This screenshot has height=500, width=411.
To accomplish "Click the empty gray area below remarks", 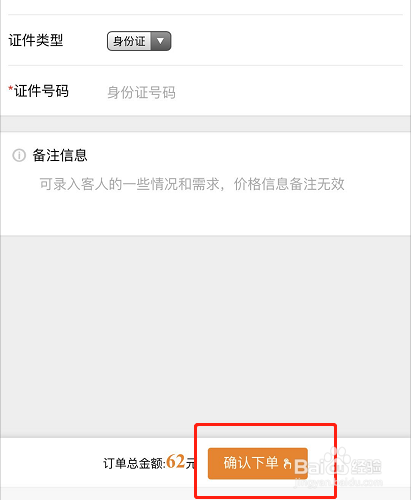I will coord(205,336).
